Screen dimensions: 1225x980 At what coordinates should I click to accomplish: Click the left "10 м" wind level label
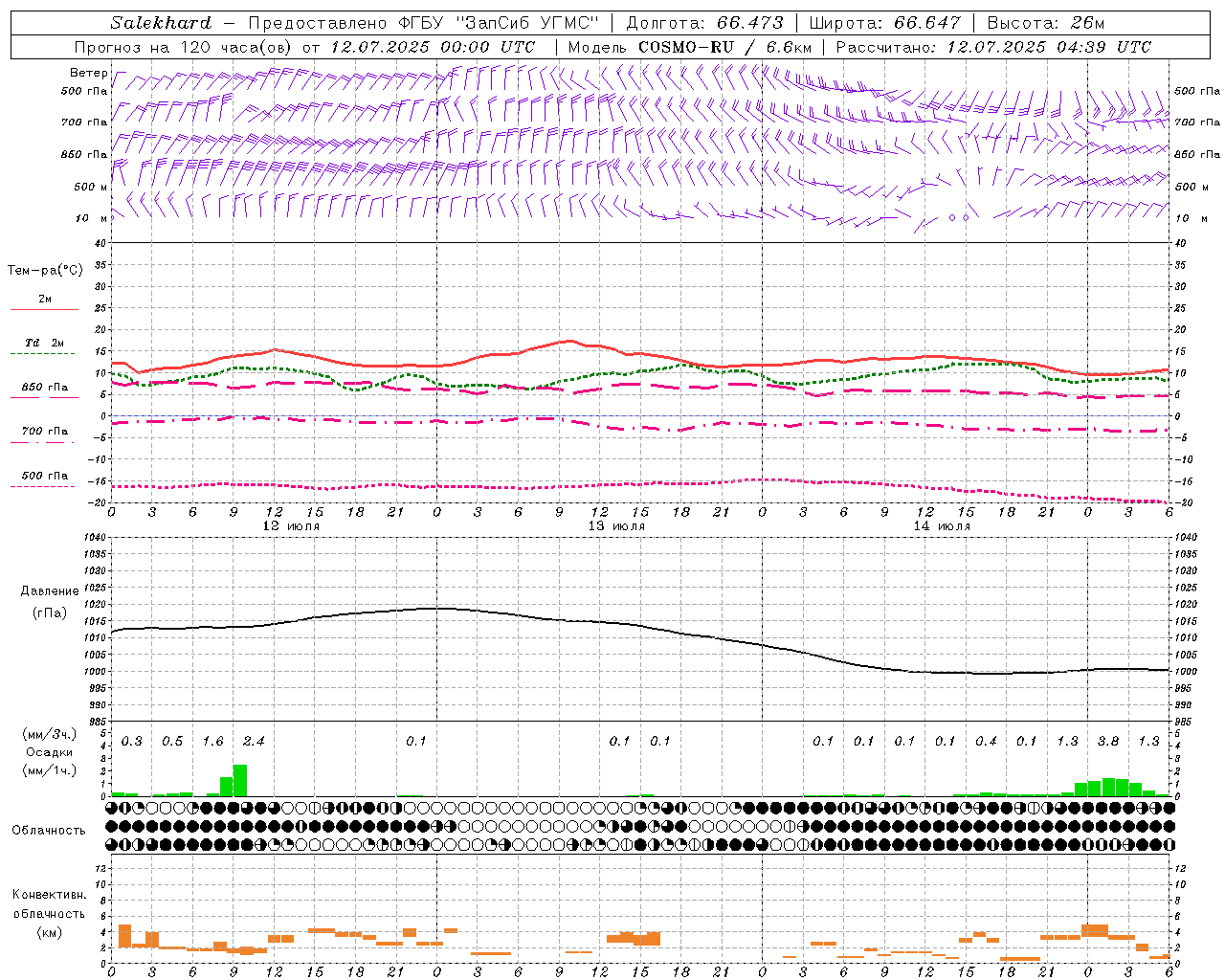tap(91, 218)
